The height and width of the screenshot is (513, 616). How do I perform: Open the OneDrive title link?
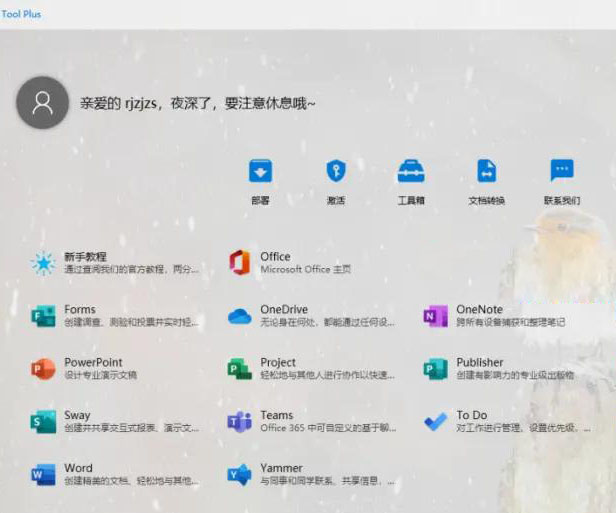[284, 310]
